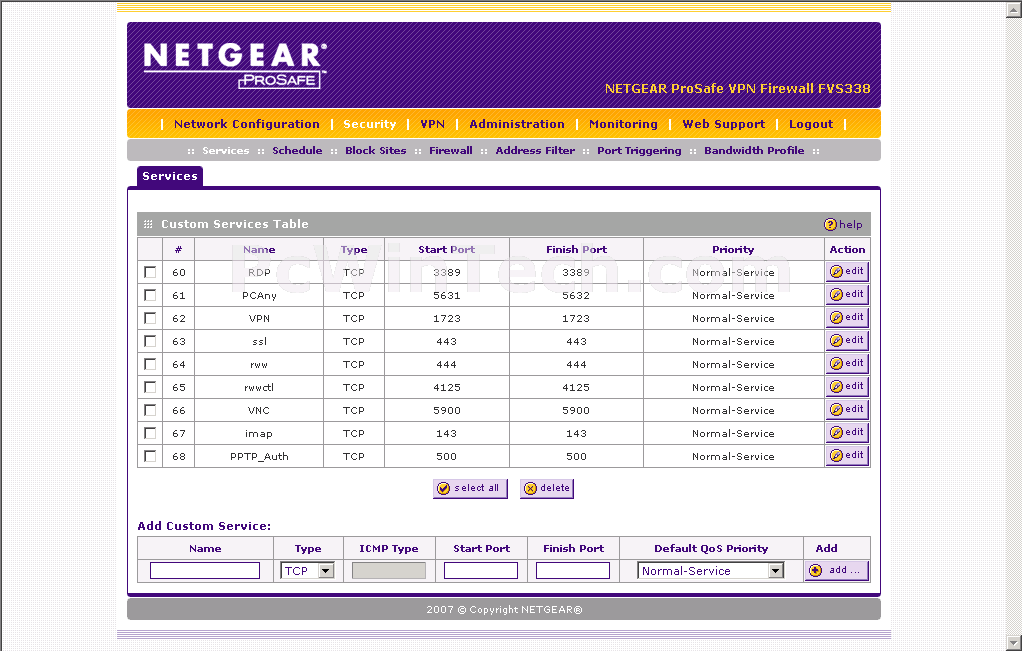Go to Port Triggering submenu
Screen dimensions: 1022x651
(x=639, y=151)
